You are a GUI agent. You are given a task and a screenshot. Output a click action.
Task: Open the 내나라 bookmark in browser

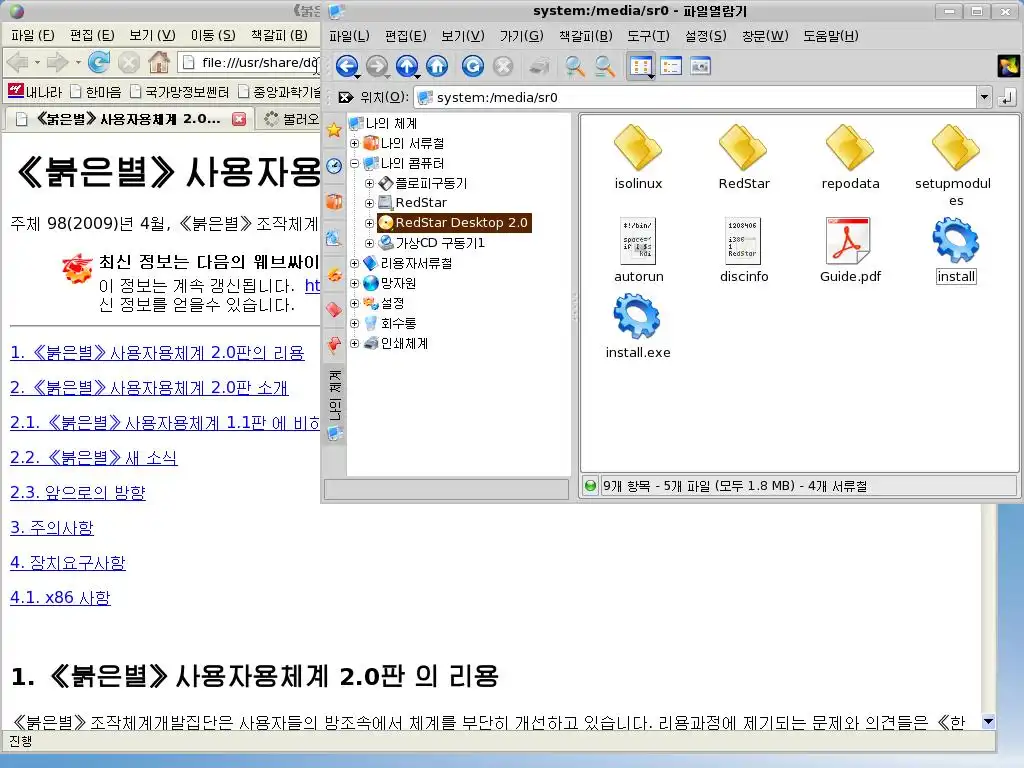(35, 91)
